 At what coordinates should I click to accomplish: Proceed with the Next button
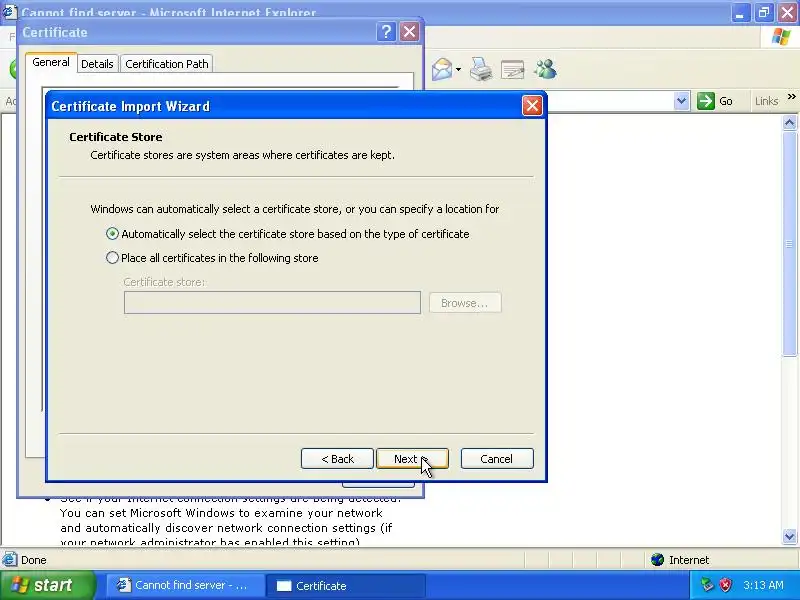tap(412, 459)
